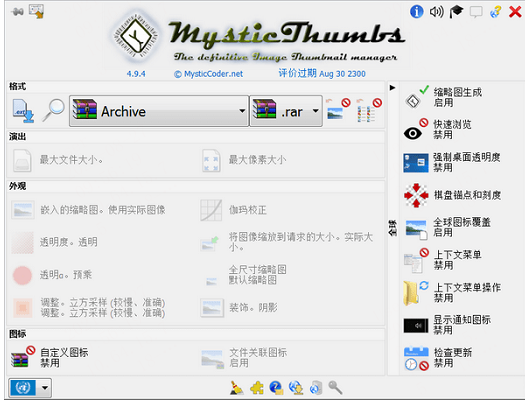525x400 pixels.
Task: Click checkerboard anchor and scale icon
Action: (416, 195)
